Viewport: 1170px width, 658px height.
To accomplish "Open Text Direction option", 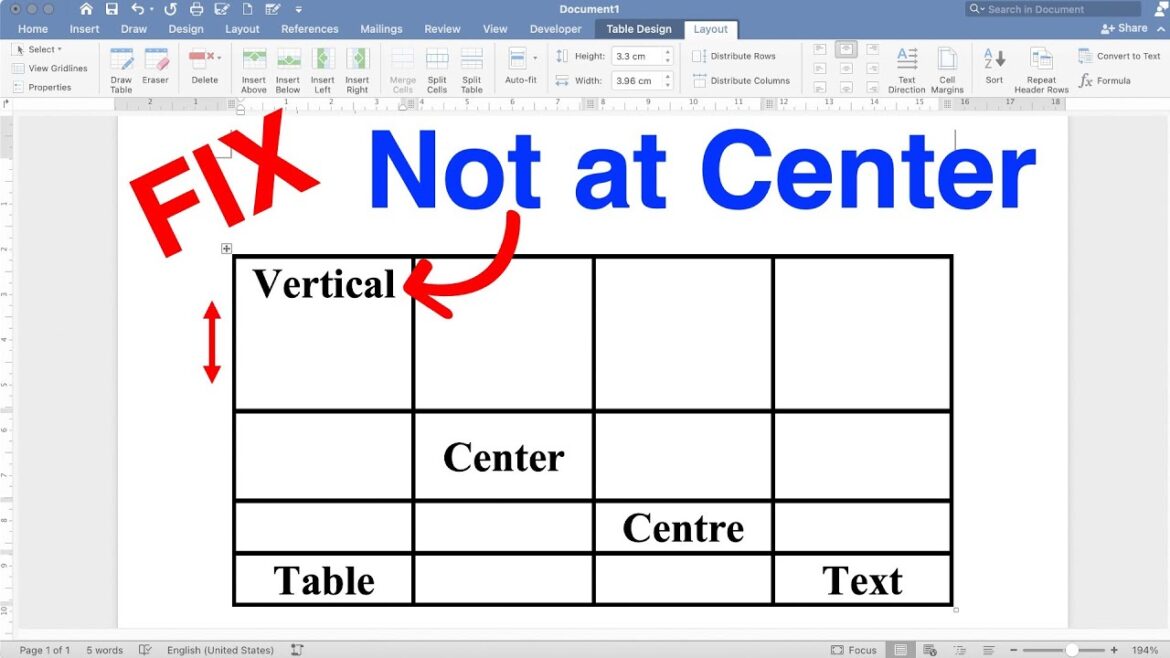I will pos(907,68).
